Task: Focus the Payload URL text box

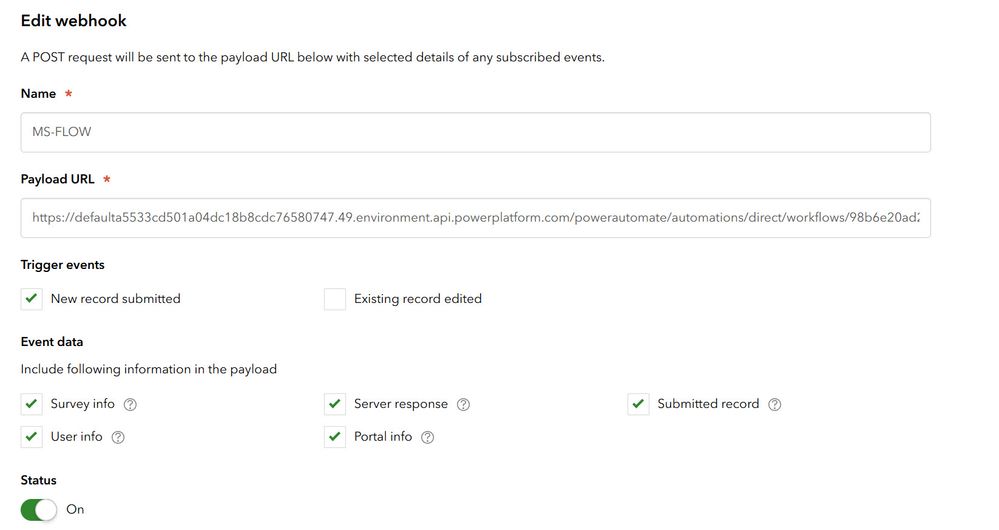Action: 475,217
